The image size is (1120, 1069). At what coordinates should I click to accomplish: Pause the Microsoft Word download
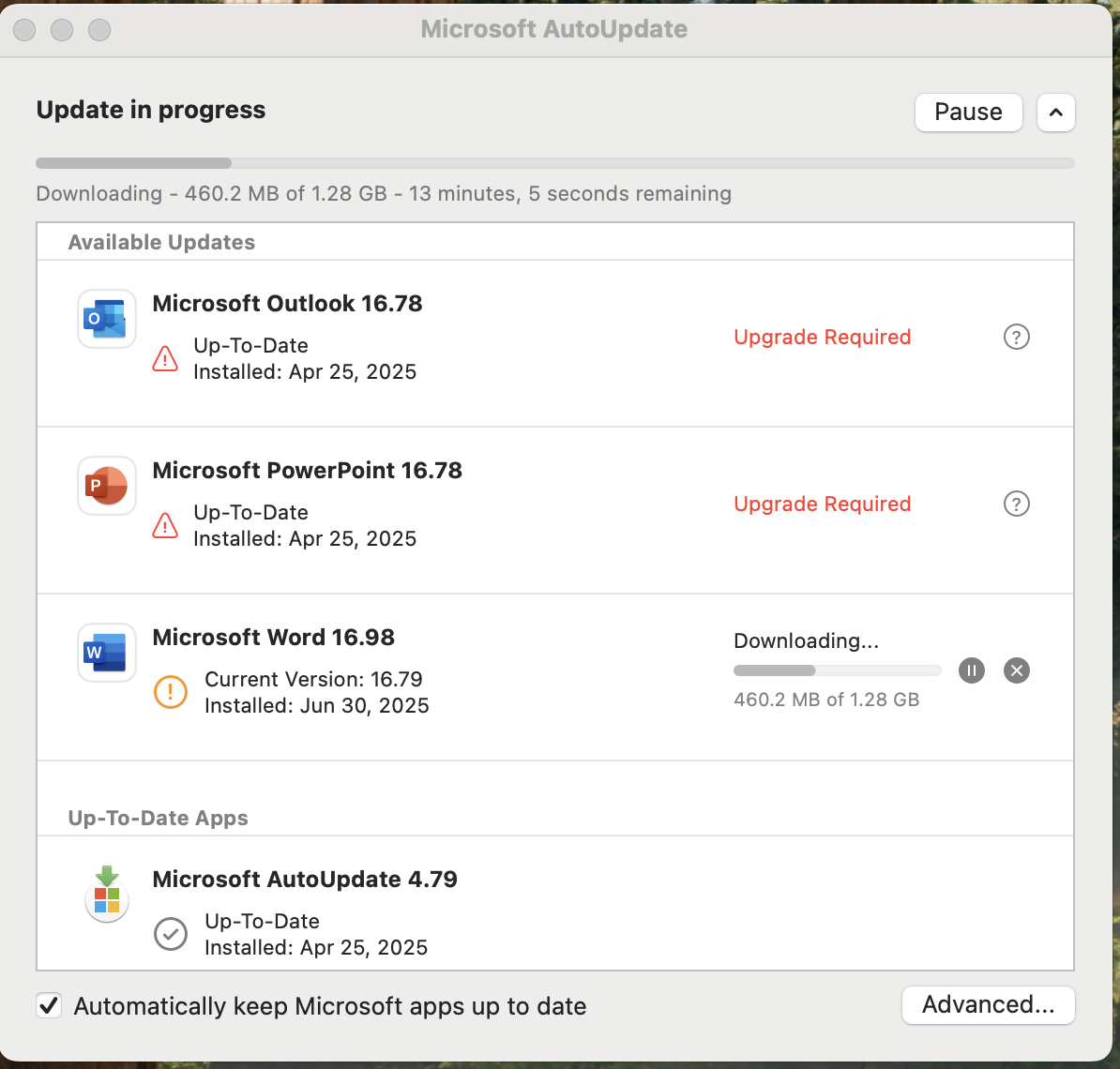972,670
